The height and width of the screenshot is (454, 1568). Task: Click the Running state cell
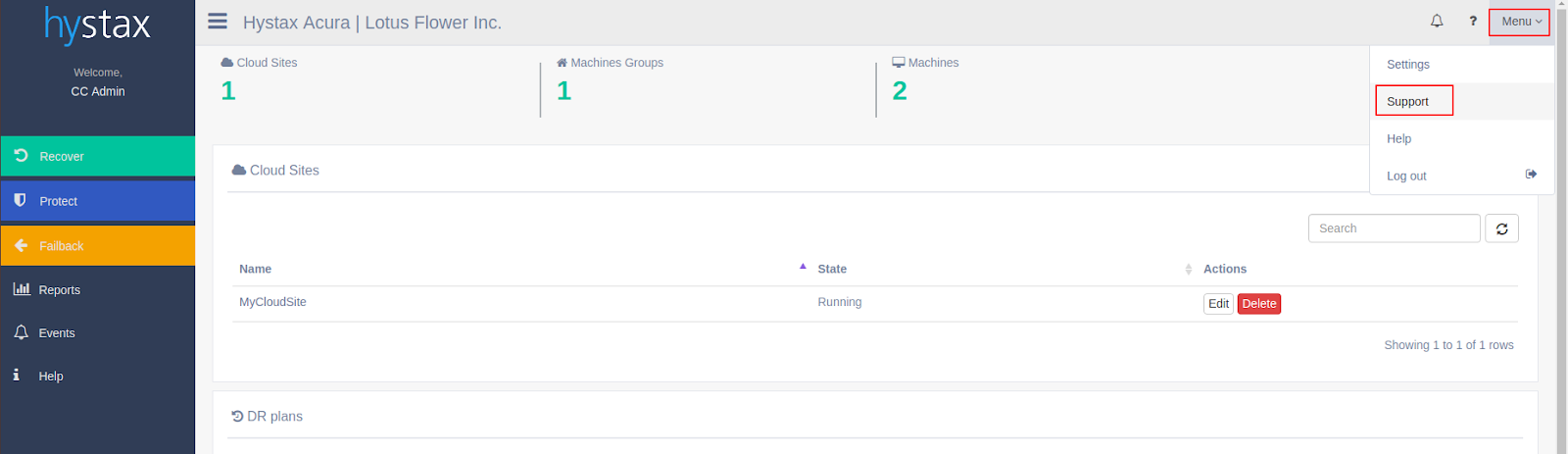pyautogui.click(x=840, y=302)
